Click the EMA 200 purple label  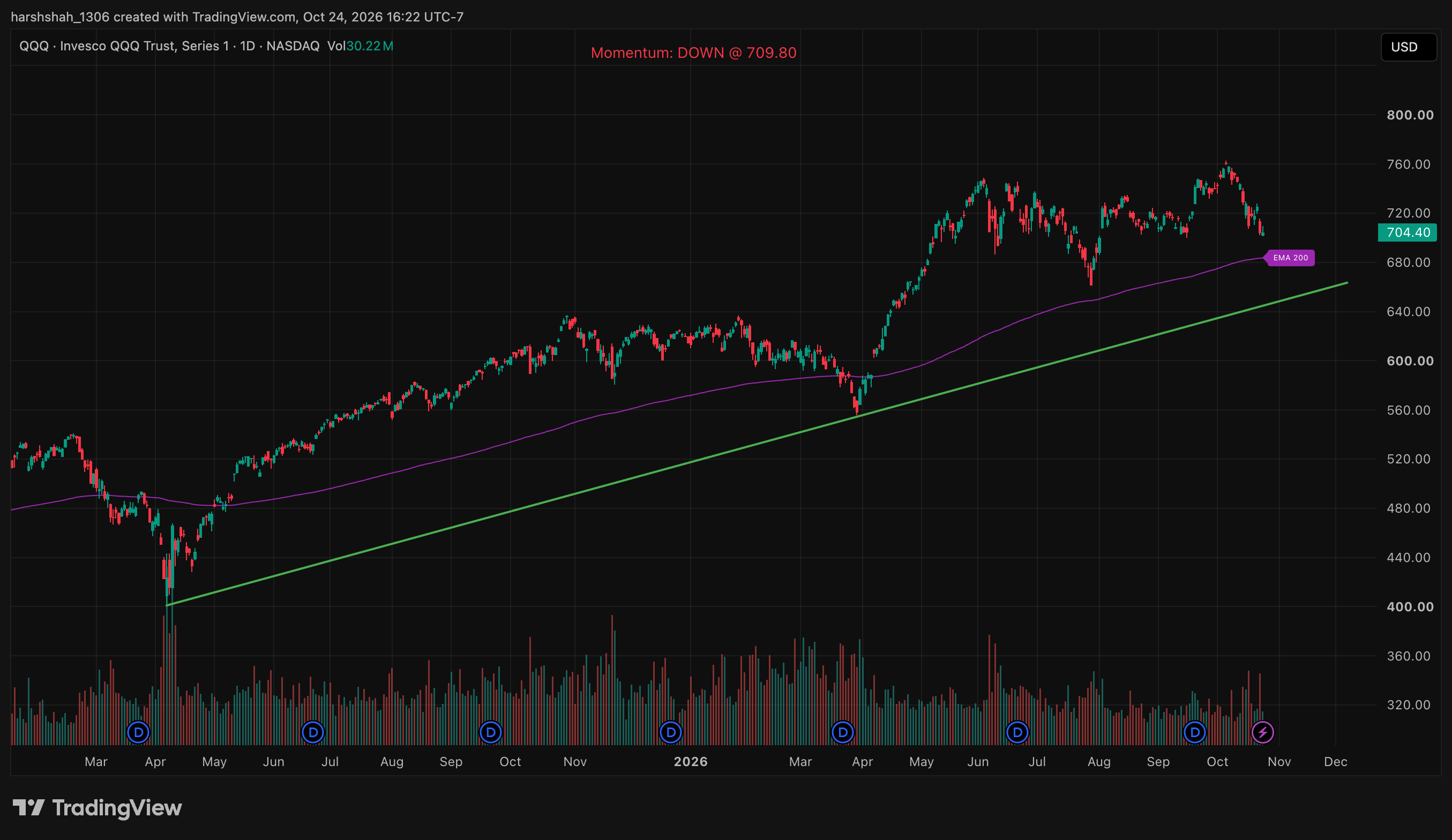click(1290, 258)
